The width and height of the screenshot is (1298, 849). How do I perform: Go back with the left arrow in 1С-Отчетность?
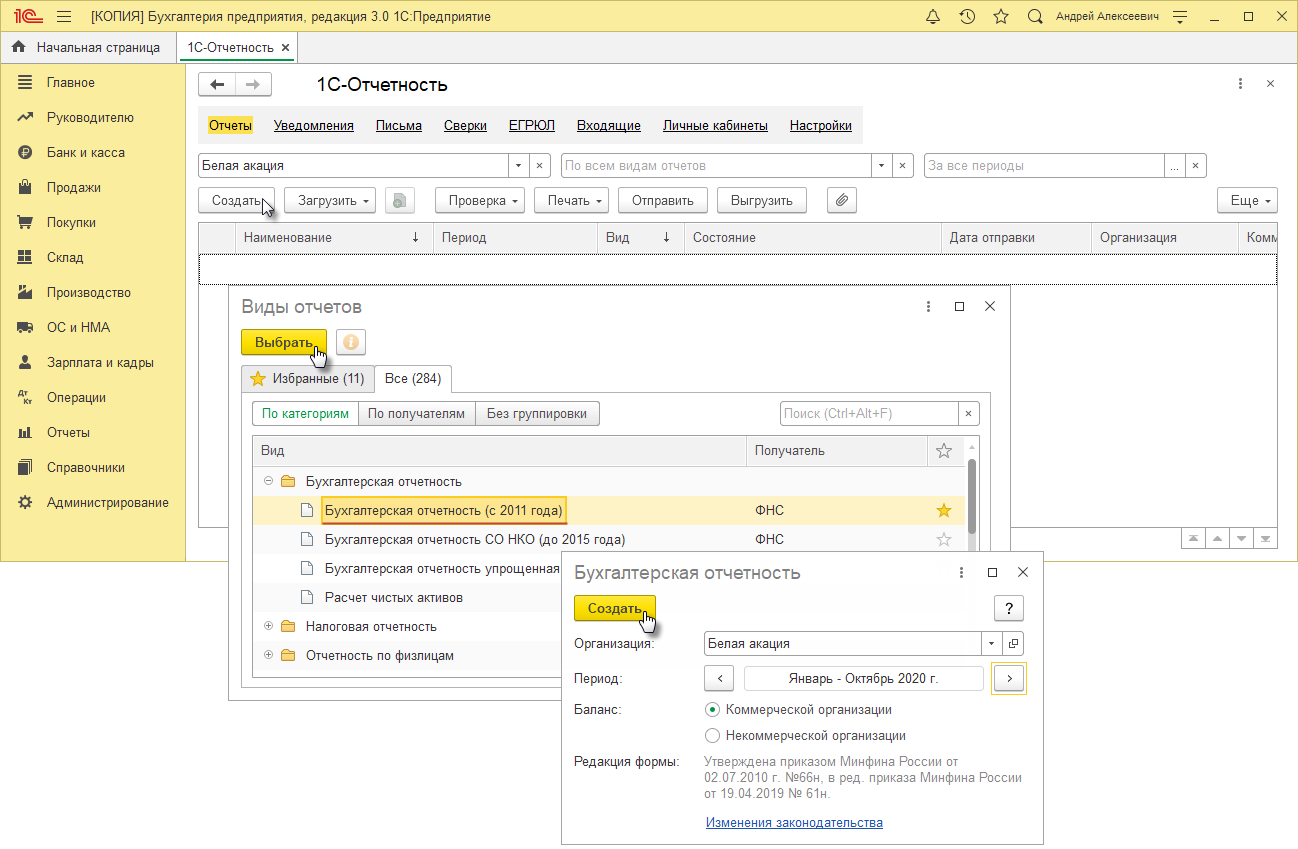(x=217, y=85)
